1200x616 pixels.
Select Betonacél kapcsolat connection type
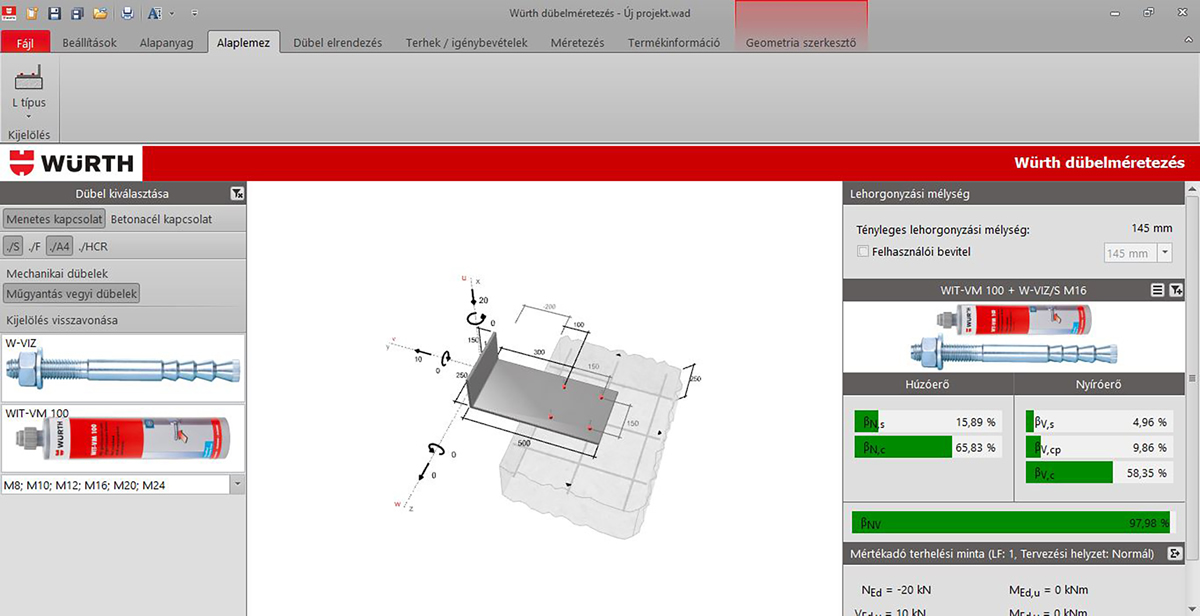point(161,219)
